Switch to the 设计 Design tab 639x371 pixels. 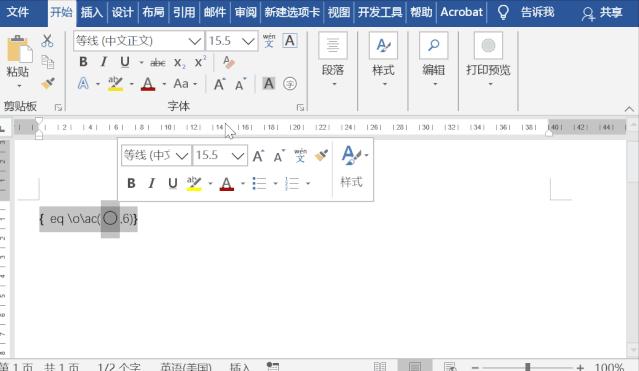click(x=122, y=12)
